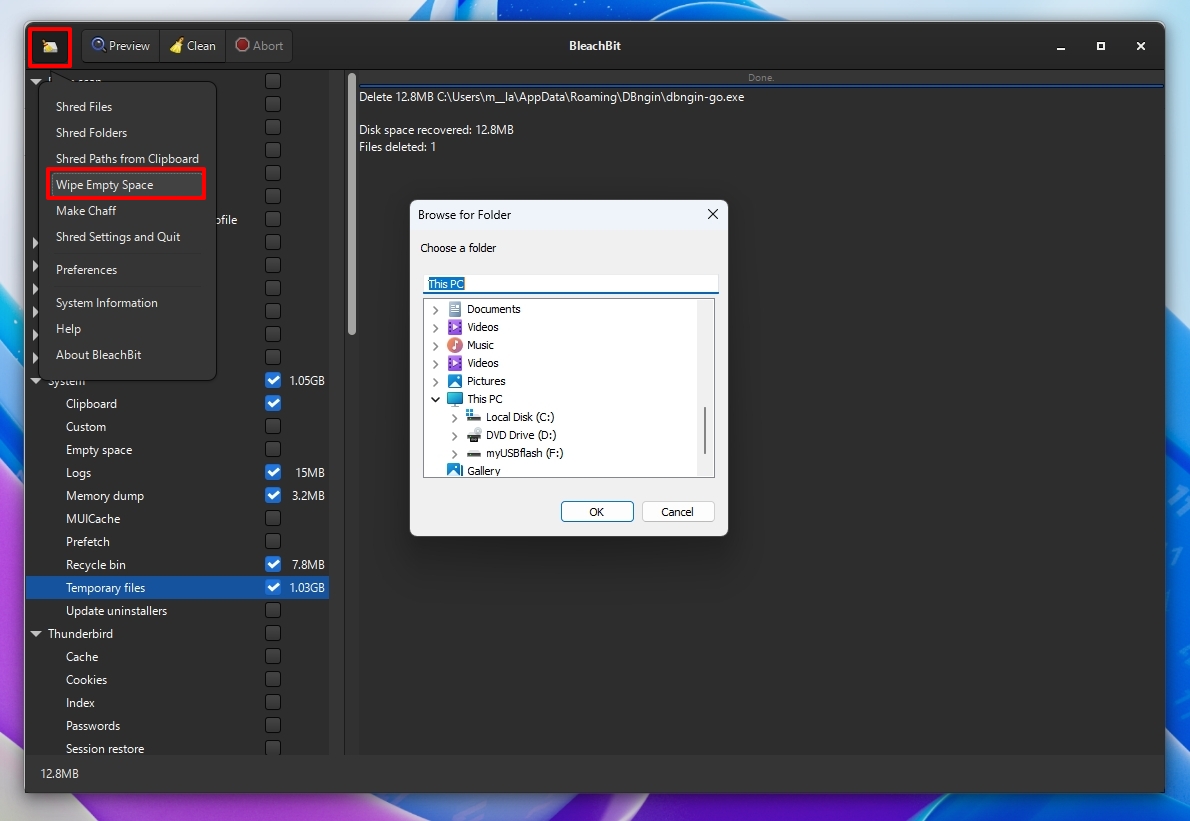Enable the MUICache checkbox

pyautogui.click(x=273, y=518)
